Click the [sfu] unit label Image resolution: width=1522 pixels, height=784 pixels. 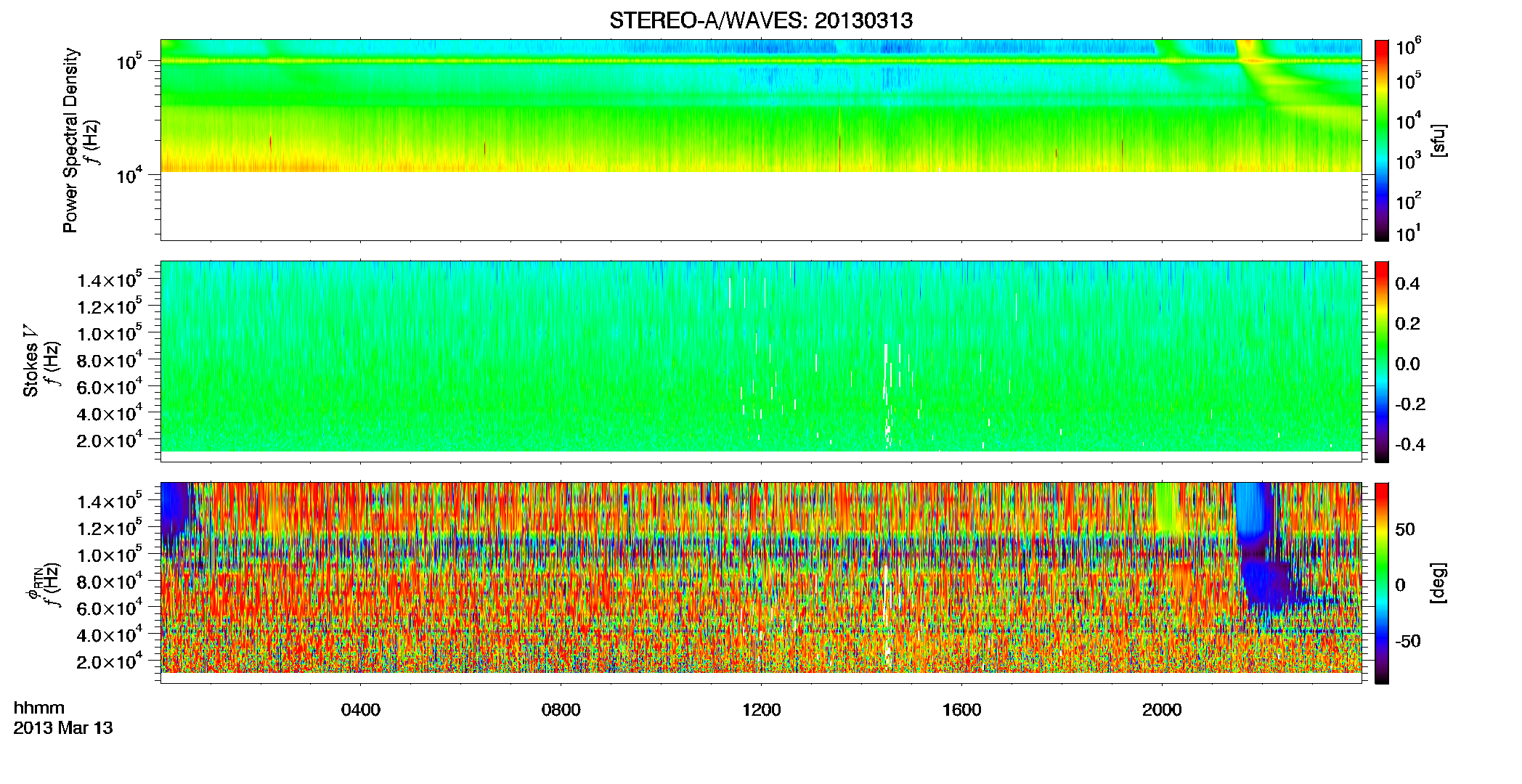click(1438, 141)
